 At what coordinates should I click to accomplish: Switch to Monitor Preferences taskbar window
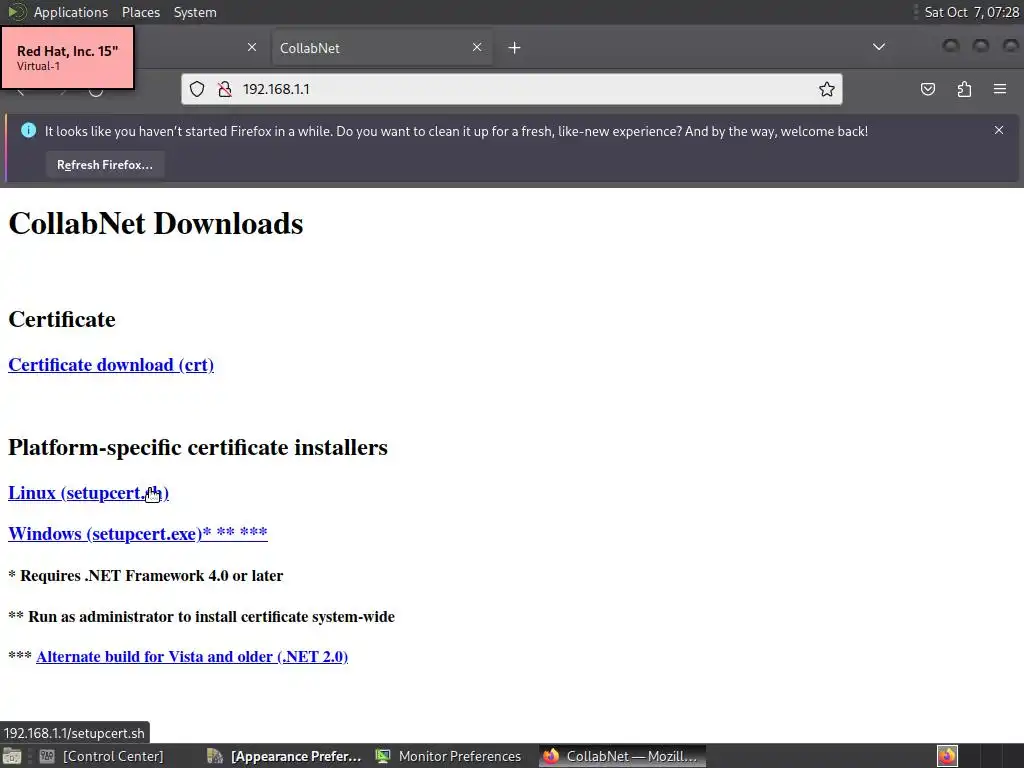click(x=451, y=756)
